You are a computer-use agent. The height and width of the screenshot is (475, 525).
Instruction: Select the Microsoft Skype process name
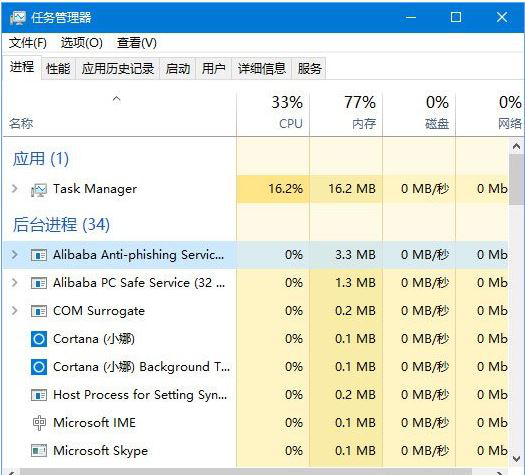100,451
